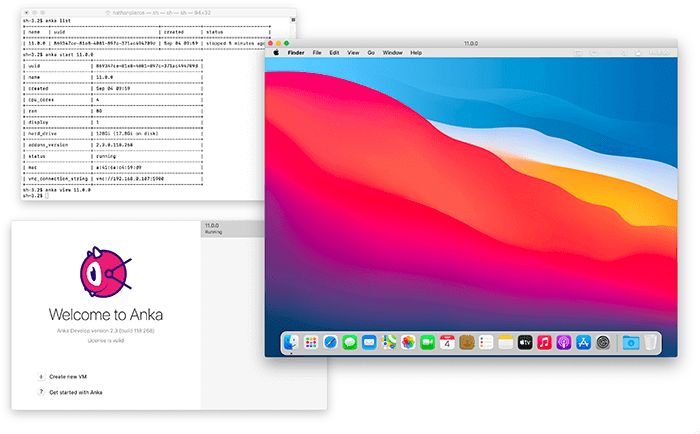Open Launchpad in the dock
The width and height of the screenshot is (700, 434).
(311, 342)
